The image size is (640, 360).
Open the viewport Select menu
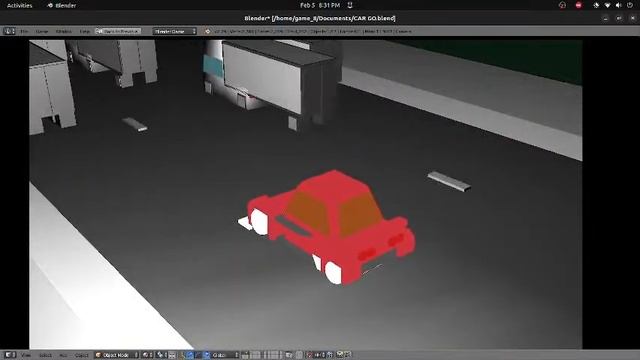pos(45,355)
